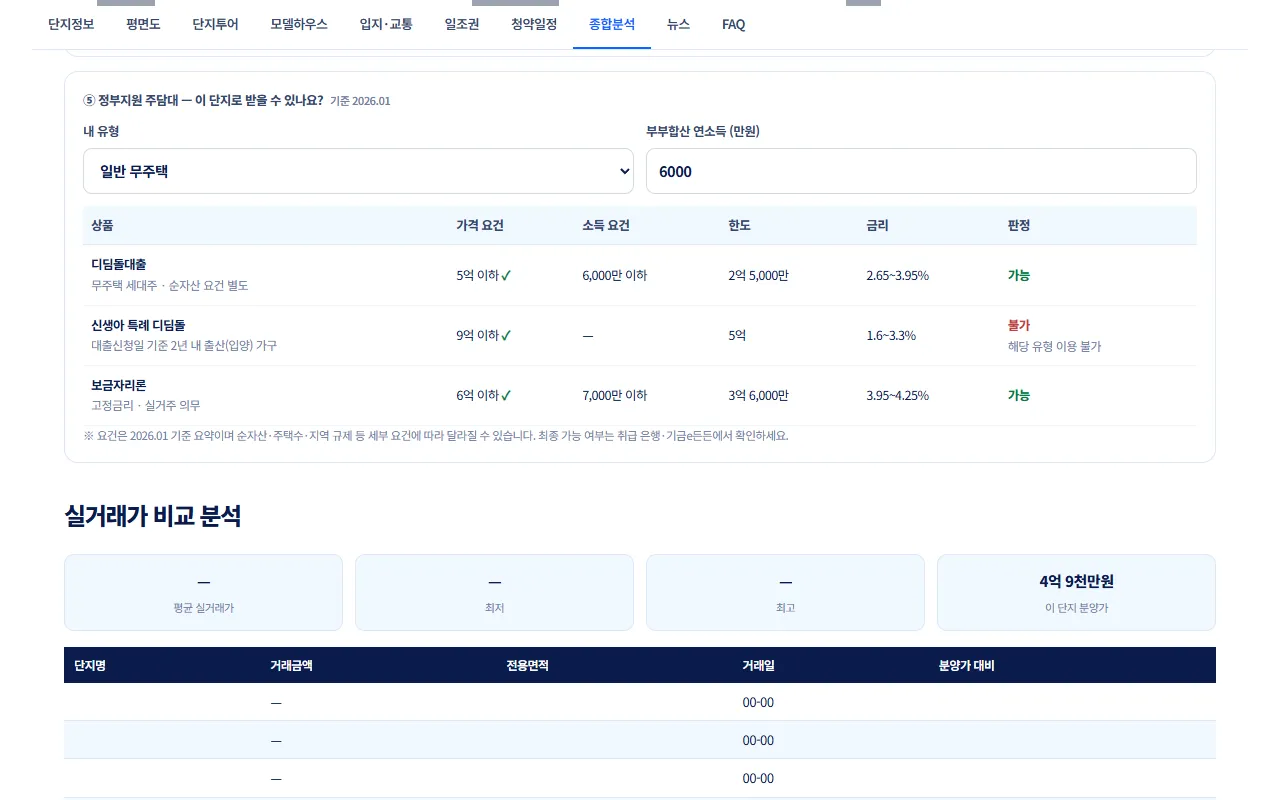Select the 디딤돌대출 product name

click(x=119, y=265)
